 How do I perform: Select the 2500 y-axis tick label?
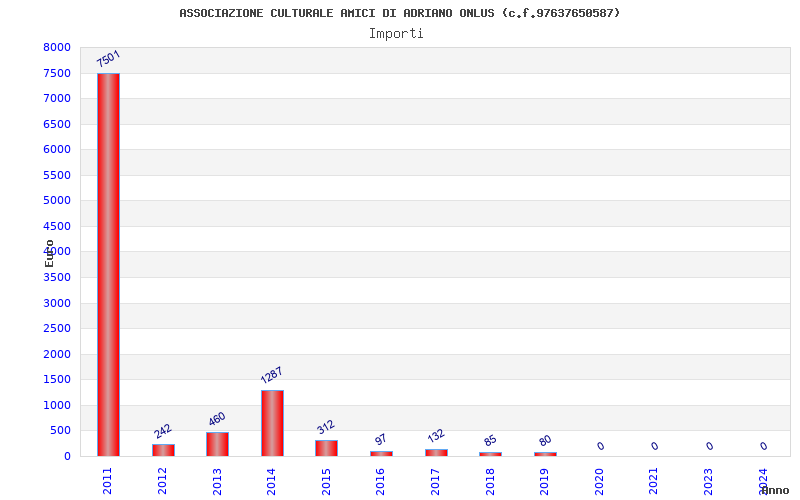pos(57,329)
